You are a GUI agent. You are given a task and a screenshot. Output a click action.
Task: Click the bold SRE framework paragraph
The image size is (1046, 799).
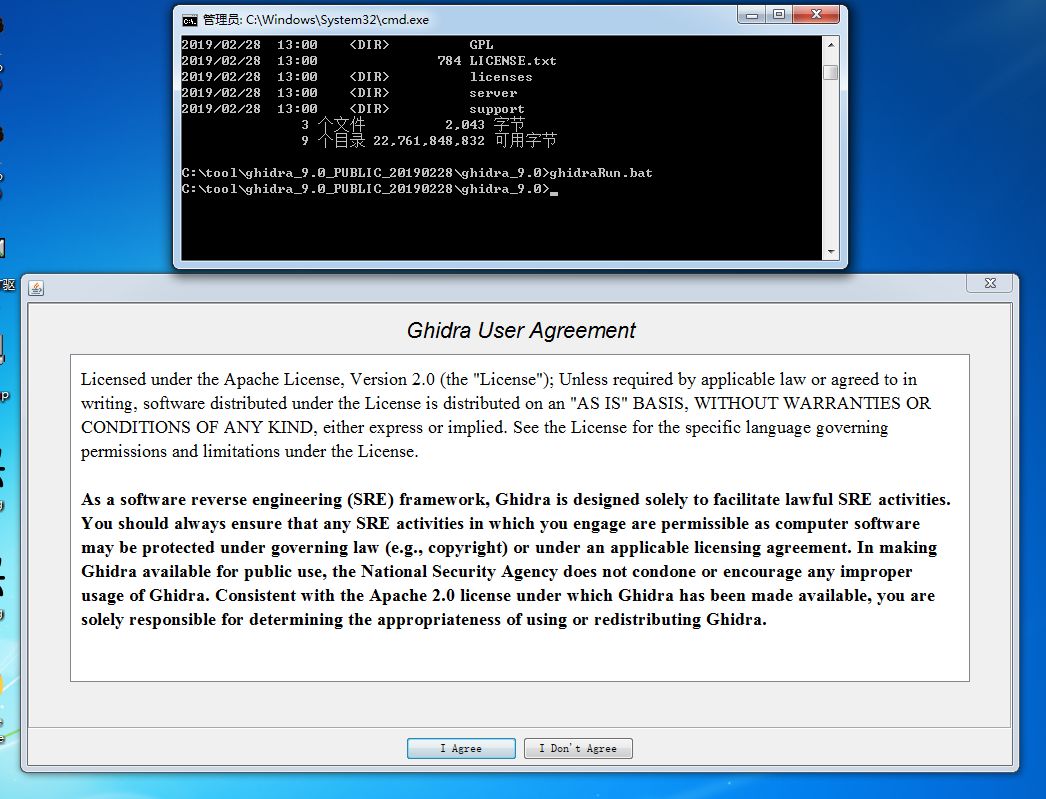(516, 559)
